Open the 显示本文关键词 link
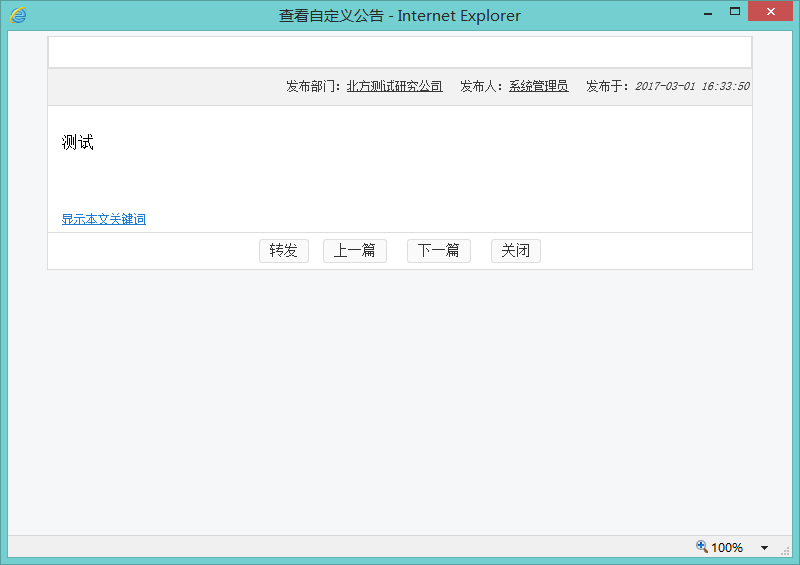This screenshot has width=800, height=565. click(x=104, y=219)
